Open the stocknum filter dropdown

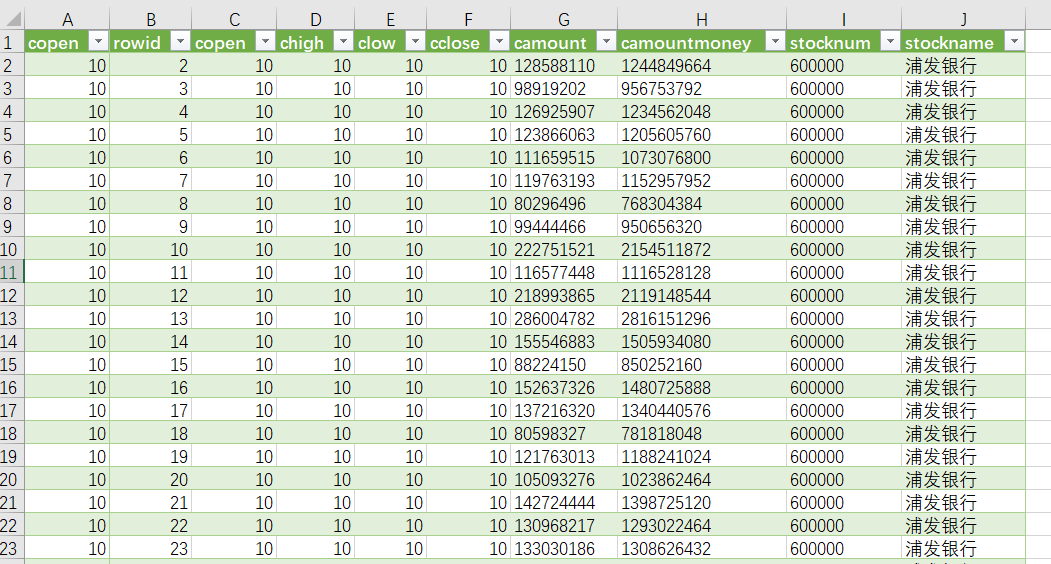tap(890, 42)
